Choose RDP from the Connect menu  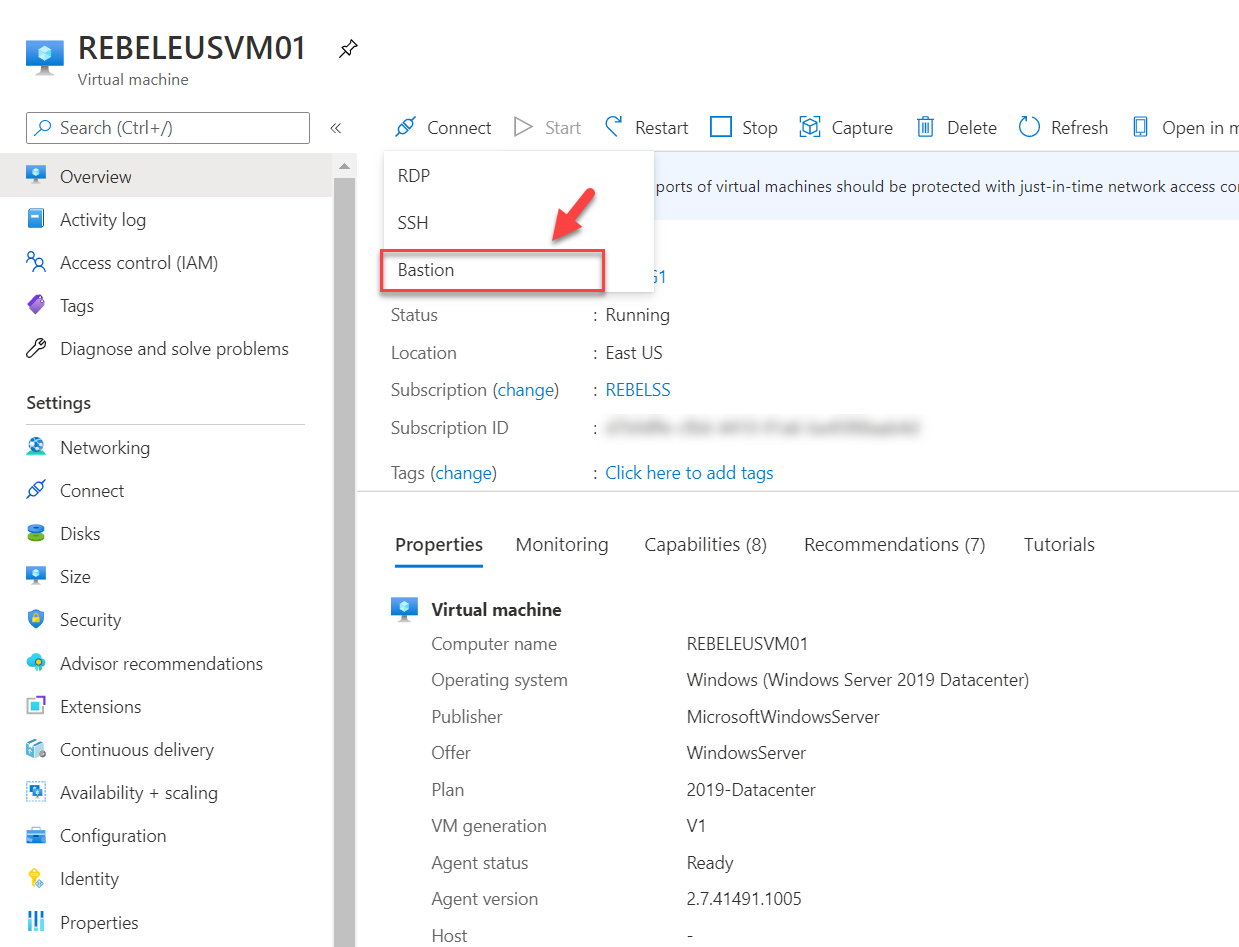(x=519, y=176)
